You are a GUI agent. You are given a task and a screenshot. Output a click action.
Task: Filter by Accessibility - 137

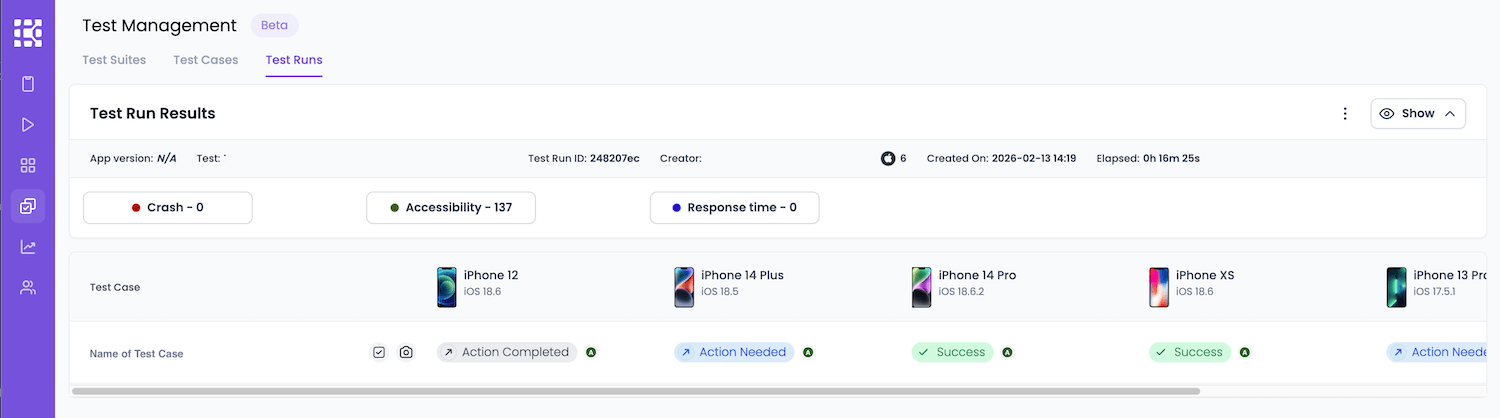(451, 208)
